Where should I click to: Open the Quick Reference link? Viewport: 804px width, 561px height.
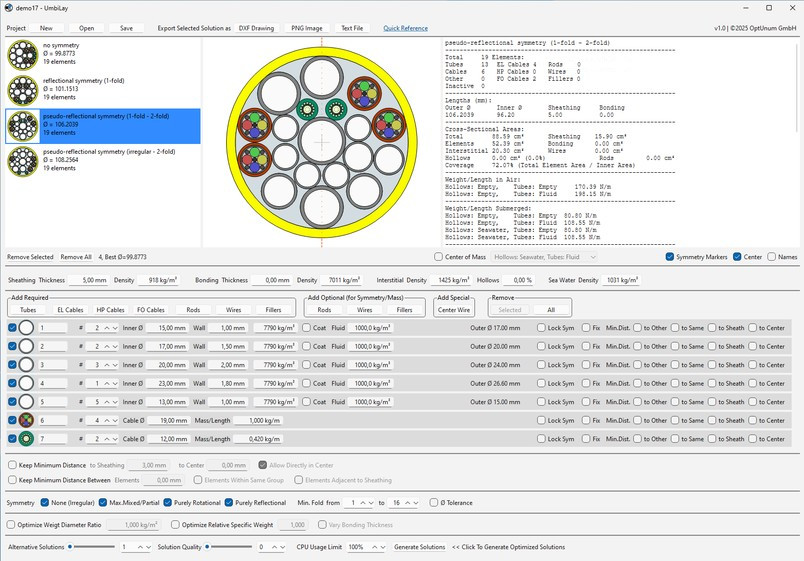pyautogui.click(x=405, y=28)
